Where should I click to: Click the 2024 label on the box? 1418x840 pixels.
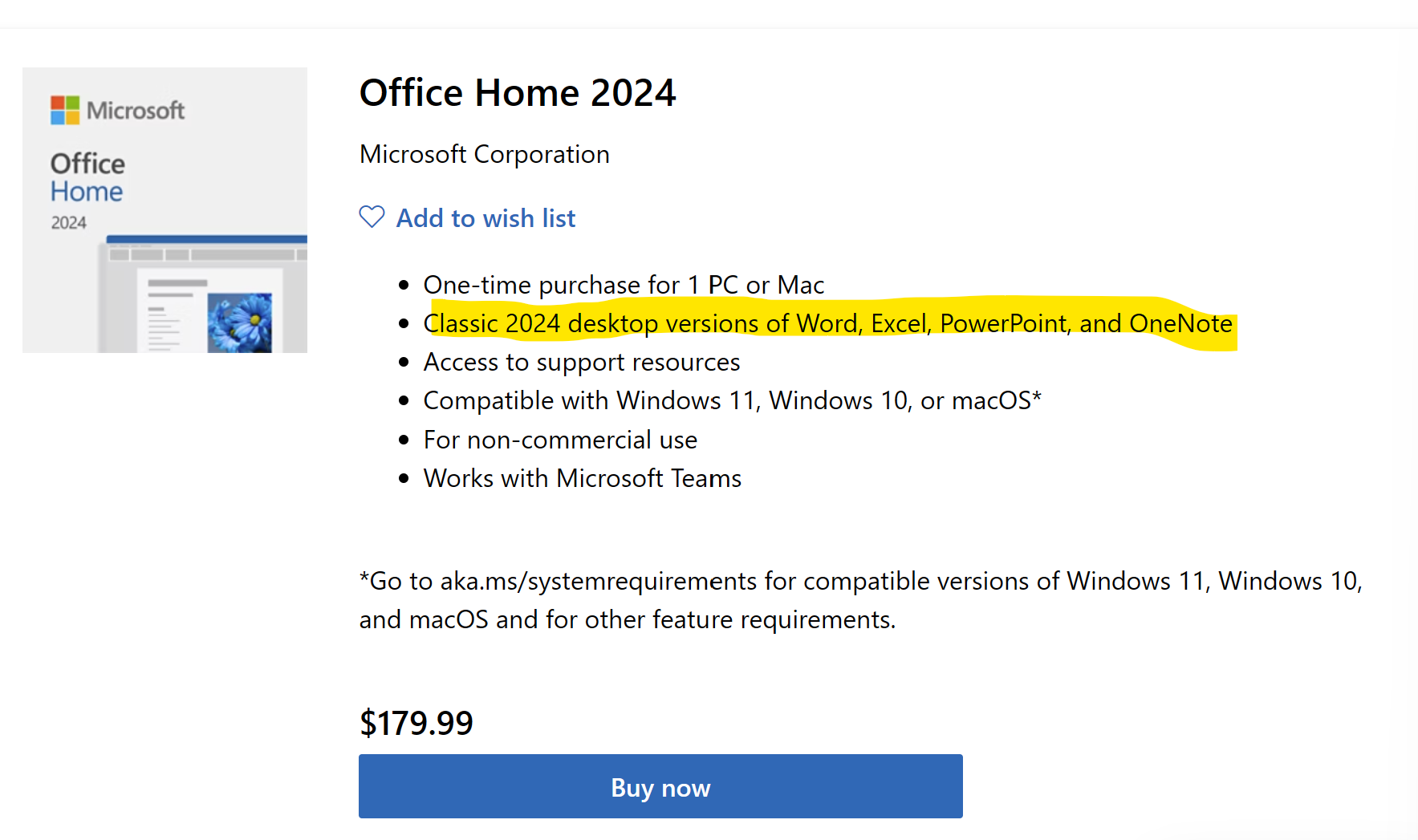coord(69,223)
